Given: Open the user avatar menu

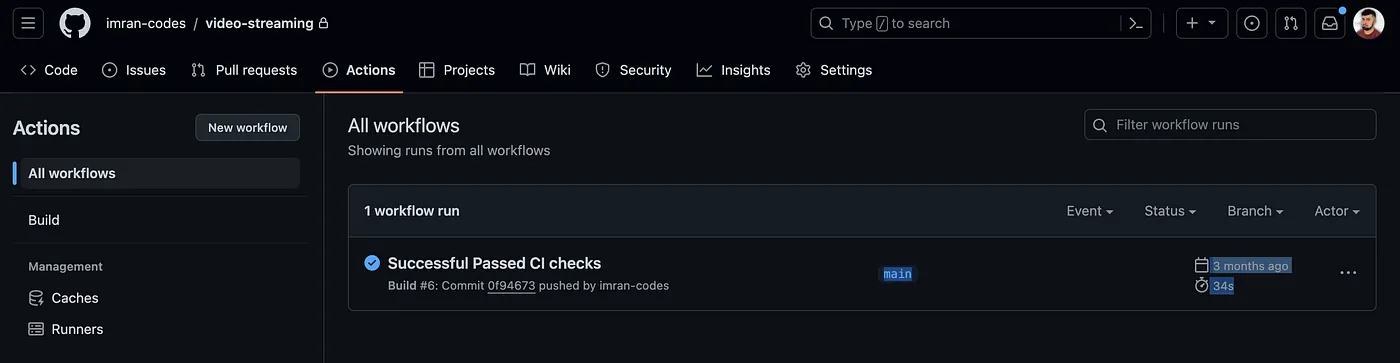Looking at the screenshot, I should pos(1369,23).
